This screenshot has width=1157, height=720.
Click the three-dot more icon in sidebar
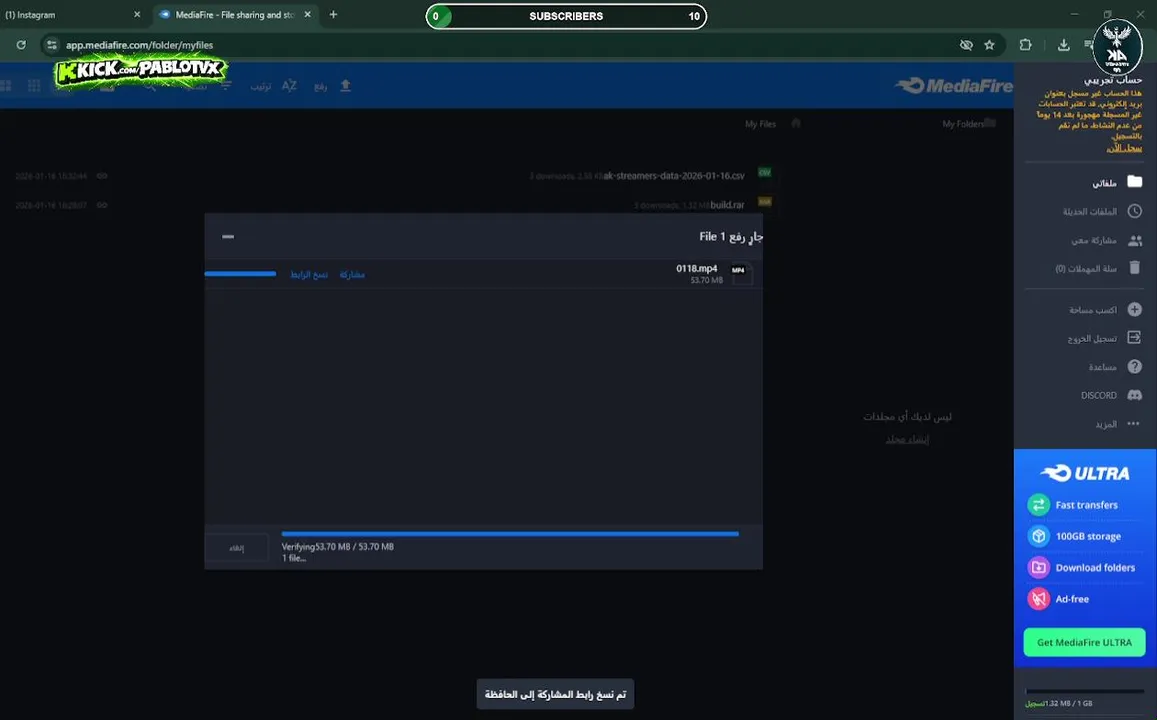pyautogui.click(x=1133, y=423)
